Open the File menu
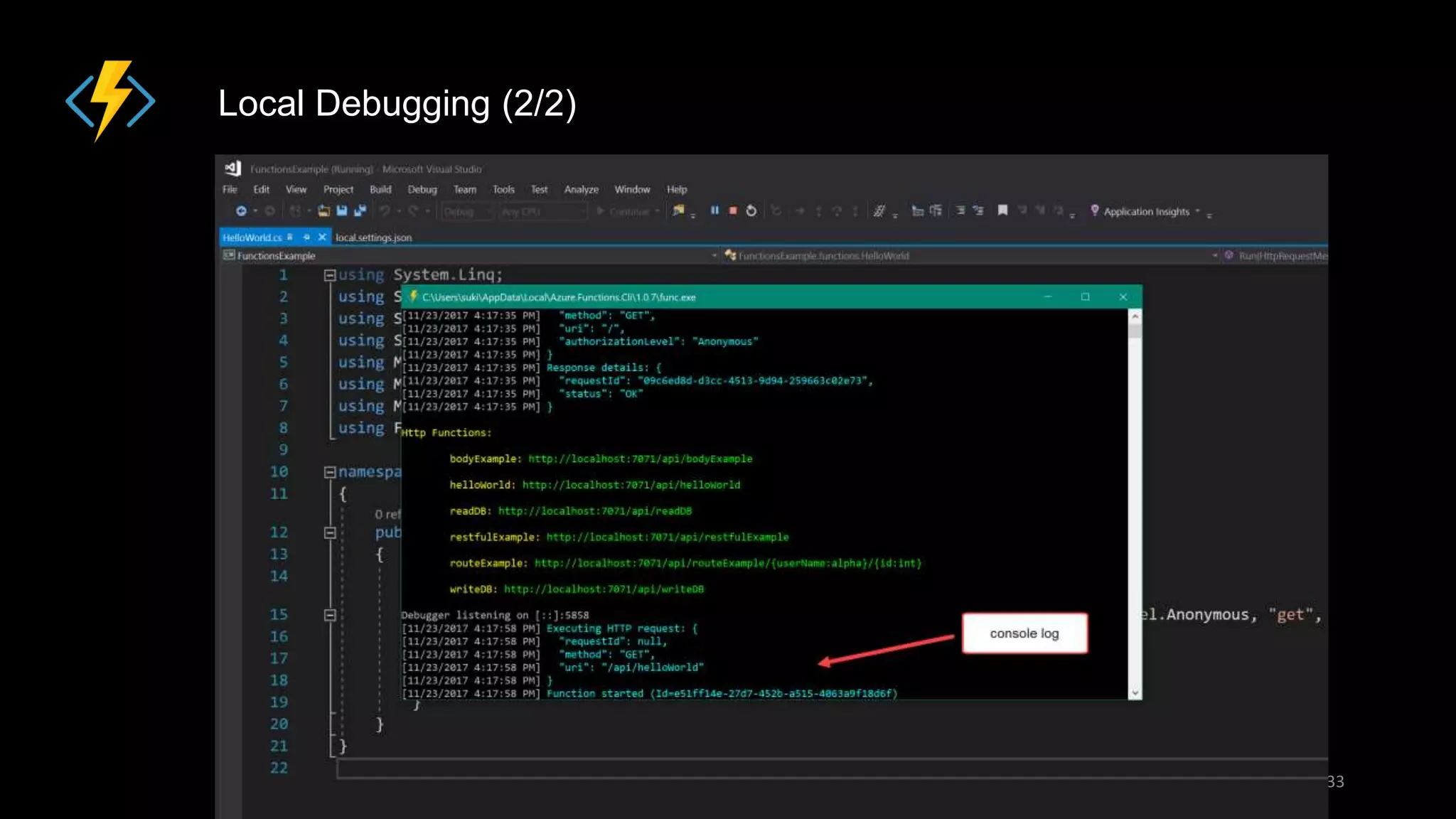The image size is (1456, 819). coord(230,190)
